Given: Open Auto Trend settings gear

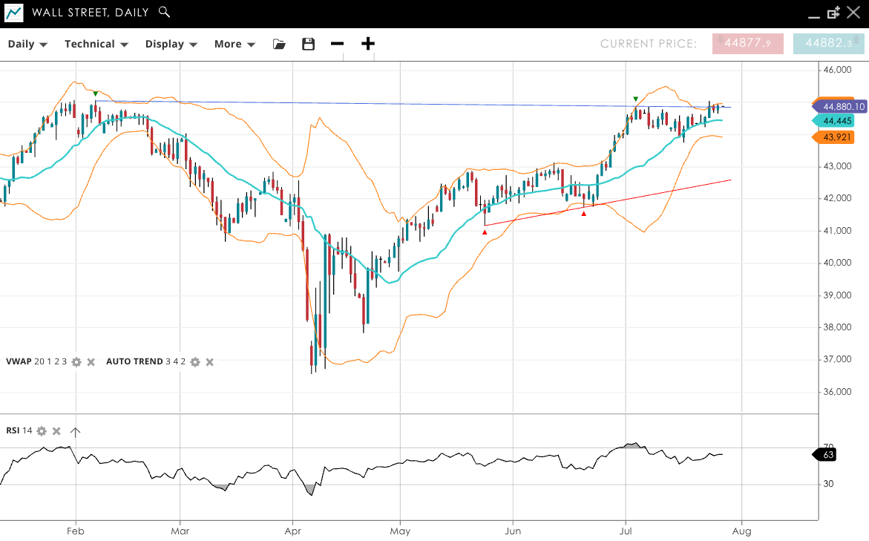Looking at the screenshot, I should pyautogui.click(x=195, y=362).
